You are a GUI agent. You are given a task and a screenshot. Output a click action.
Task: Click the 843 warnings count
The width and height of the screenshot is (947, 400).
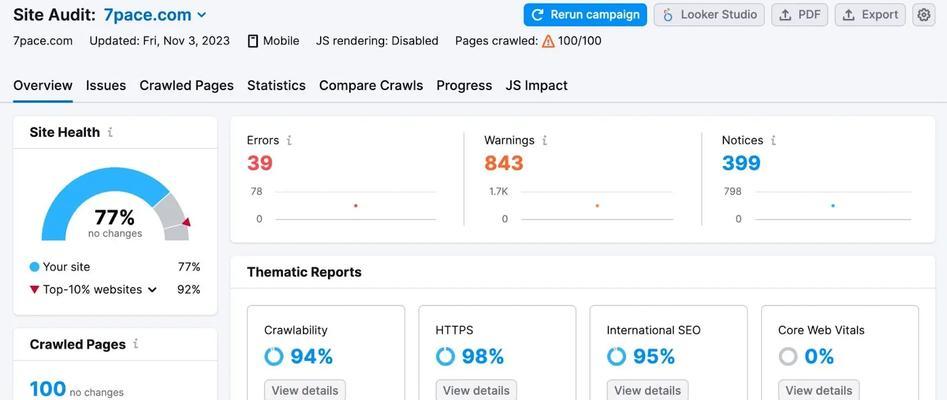[504, 163]
